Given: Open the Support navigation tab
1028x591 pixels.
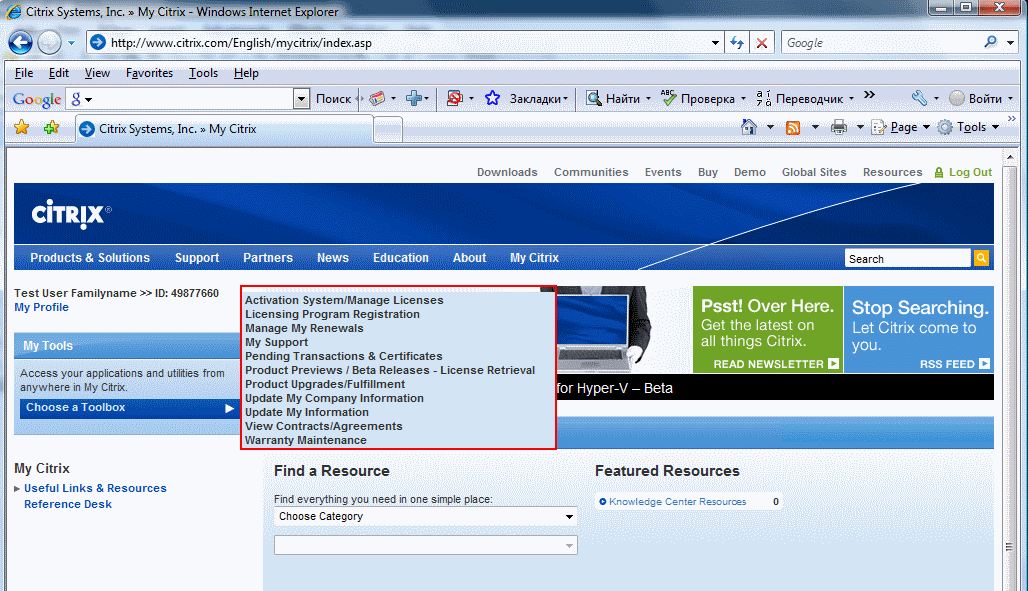Looking at the screenshot, I should click(x=196, y=258).
